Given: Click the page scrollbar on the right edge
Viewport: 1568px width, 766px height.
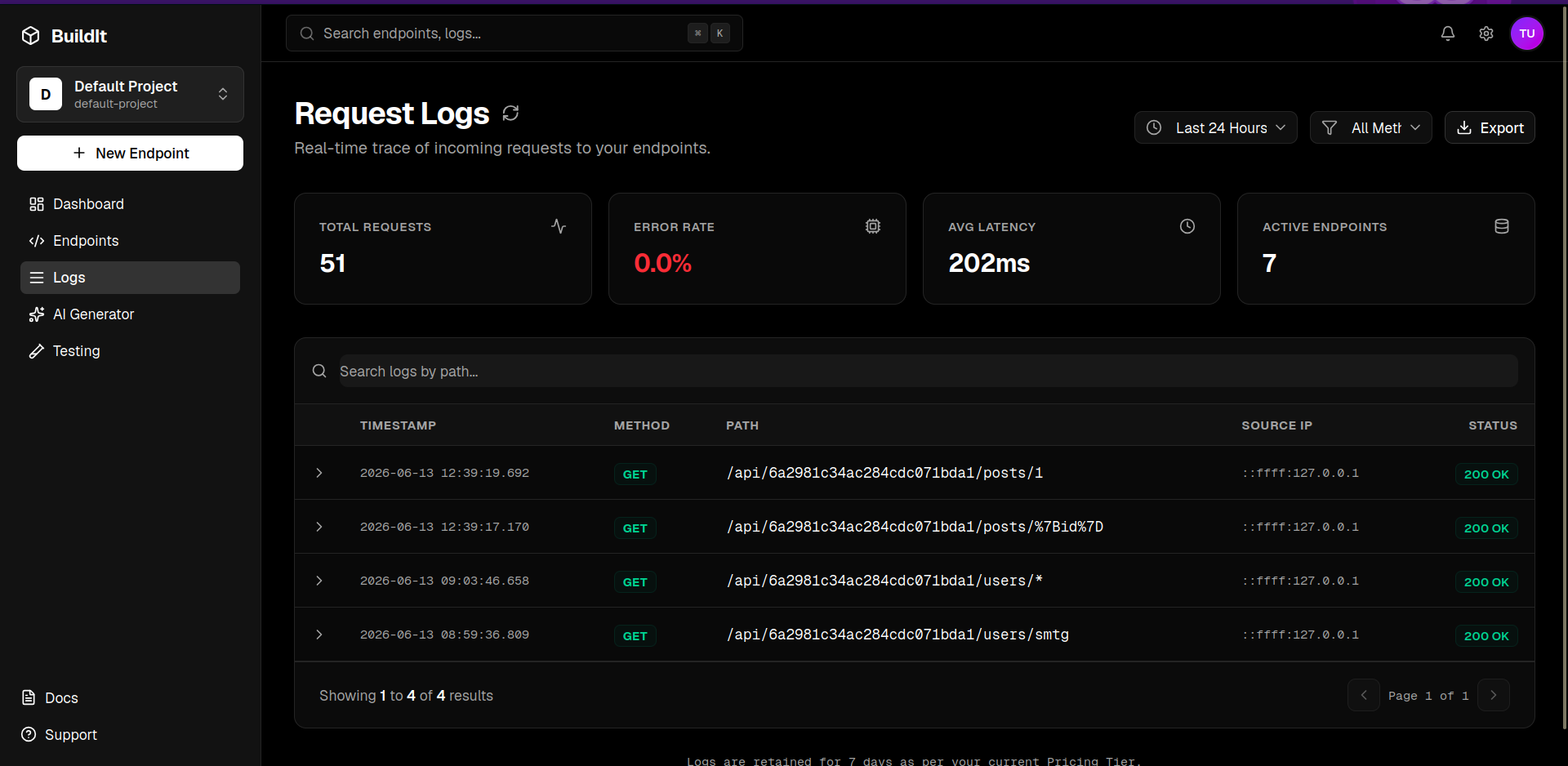Looking at the screenshot, I should pyautogui.click(x=1564, y=367).
